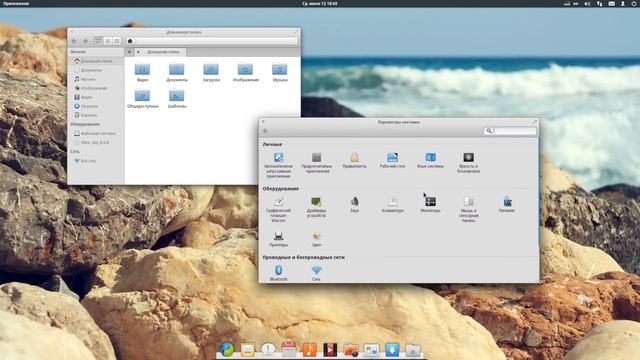The height and width of the screenshot is (360, 640).
Task: Open the Музыка folder in Files
Action: point(280,73)
